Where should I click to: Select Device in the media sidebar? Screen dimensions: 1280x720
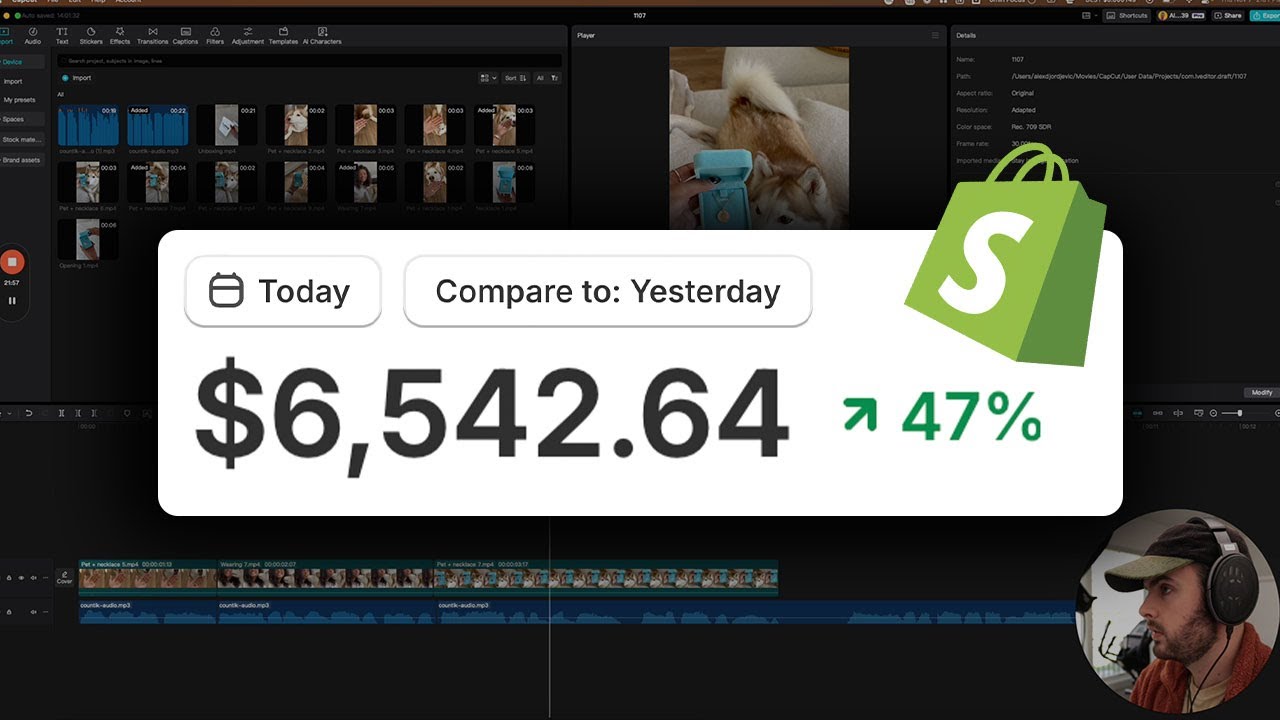[x=22, y=62]
